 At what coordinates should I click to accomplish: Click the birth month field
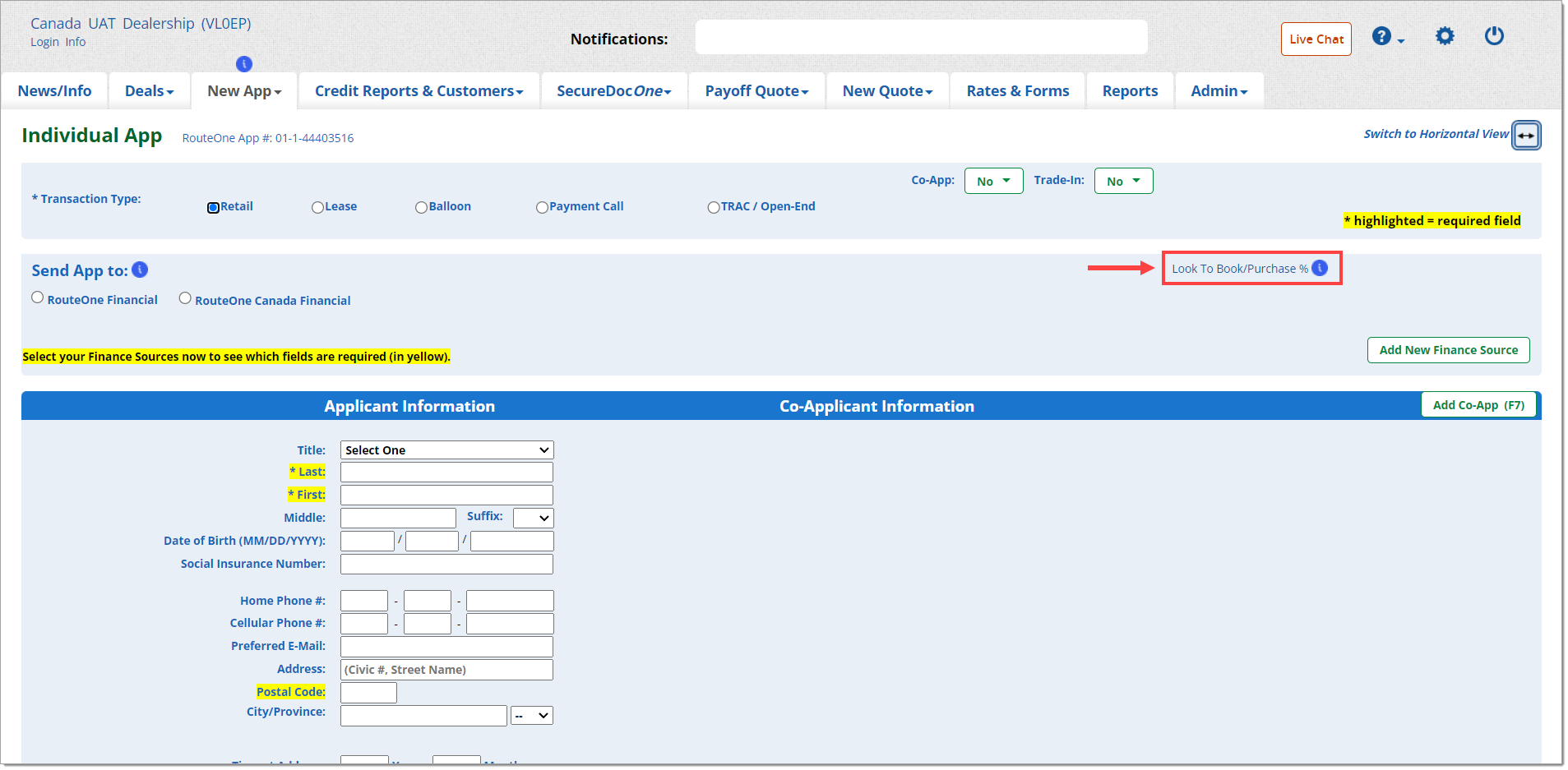(x=368, y=541)
